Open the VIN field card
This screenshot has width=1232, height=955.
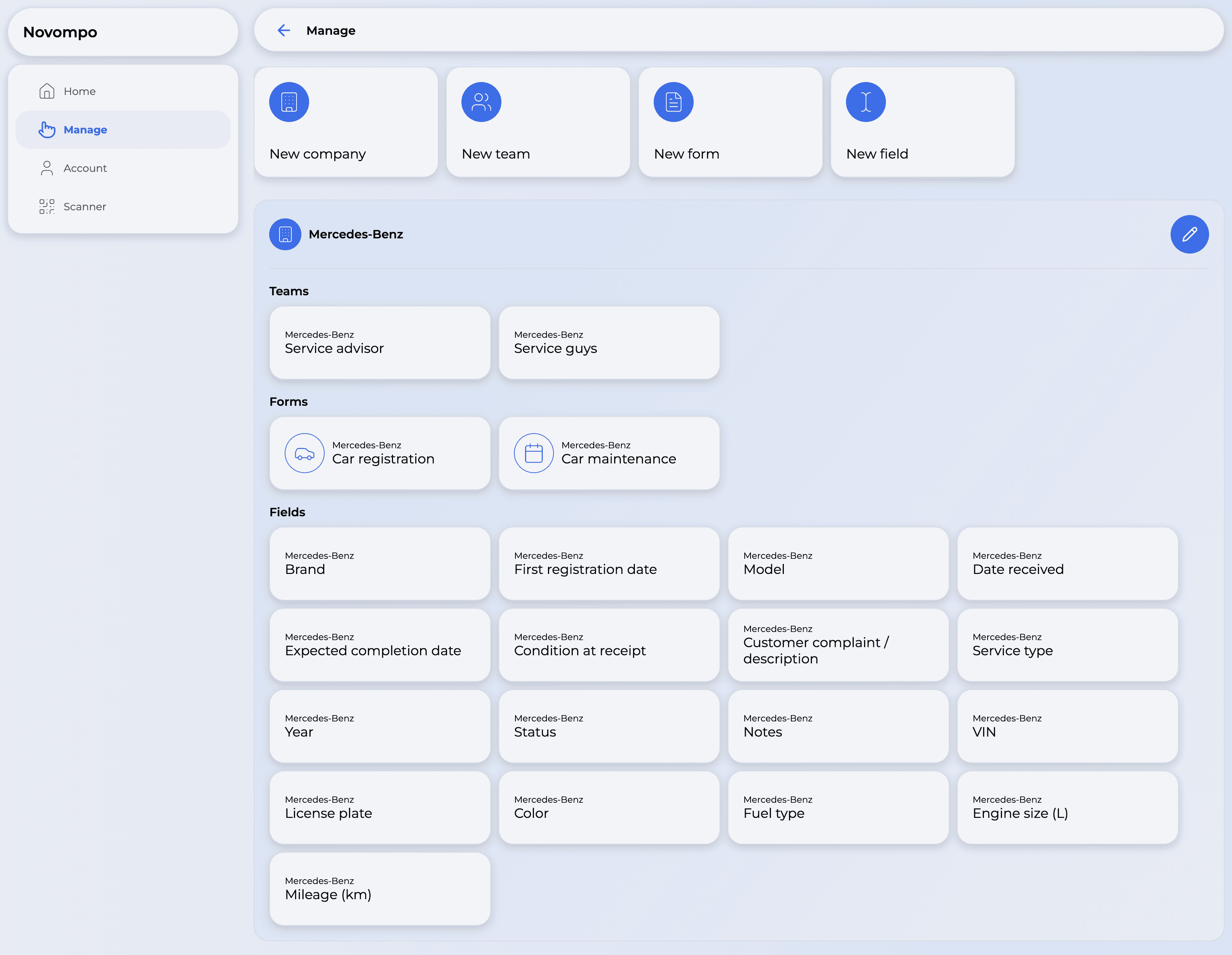[1067, 726]
